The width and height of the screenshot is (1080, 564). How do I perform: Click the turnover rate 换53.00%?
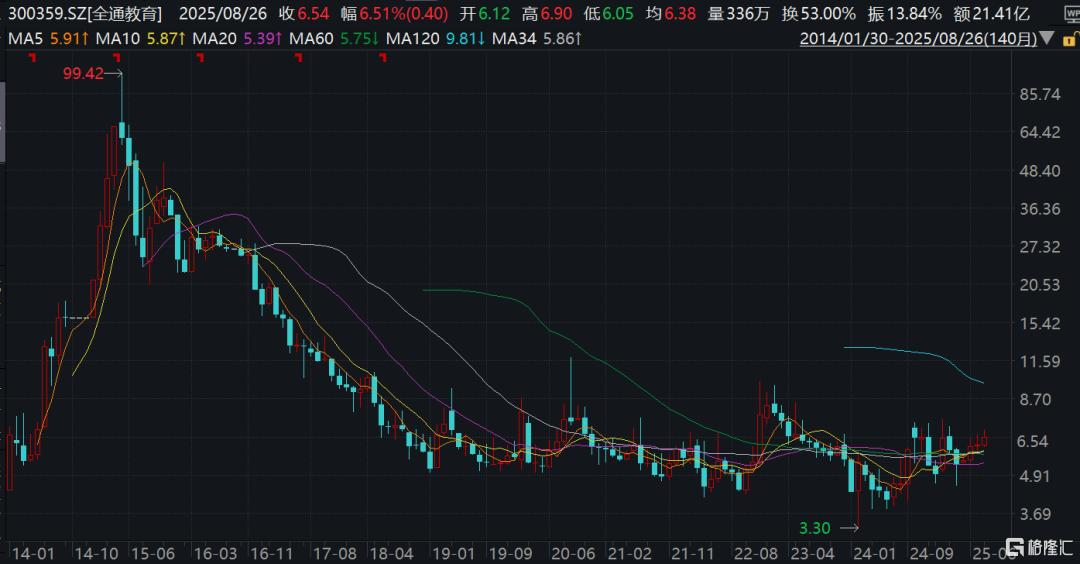tap(818, 14)
